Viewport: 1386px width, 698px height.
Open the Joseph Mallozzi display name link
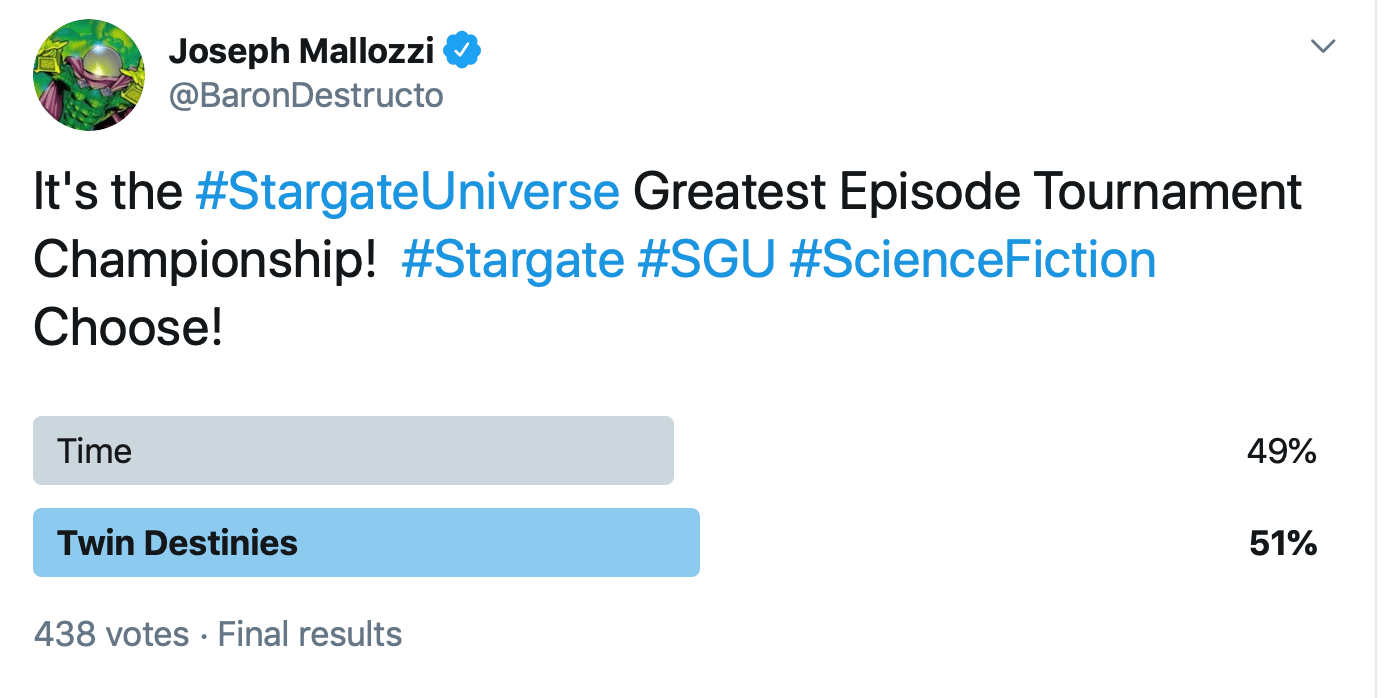point(304,50)
